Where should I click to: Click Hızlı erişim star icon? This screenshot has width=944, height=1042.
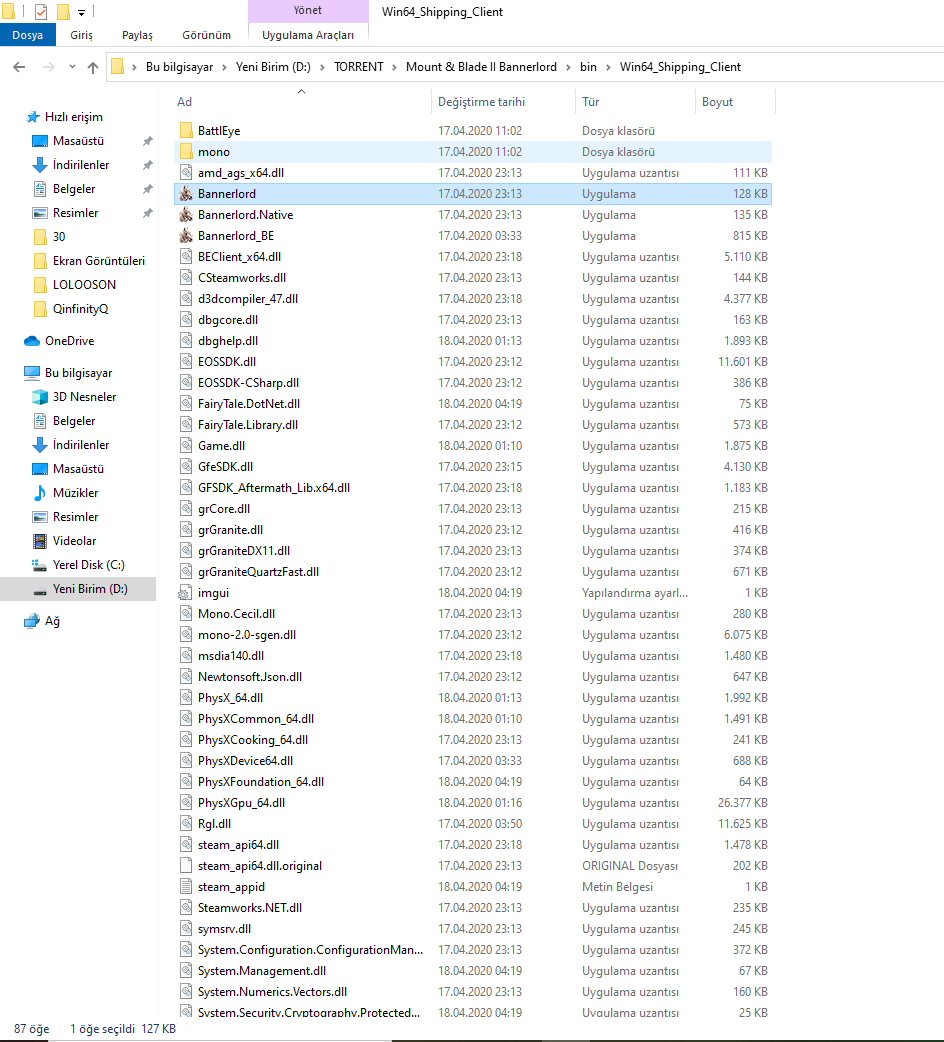click(x=33, y=117)
